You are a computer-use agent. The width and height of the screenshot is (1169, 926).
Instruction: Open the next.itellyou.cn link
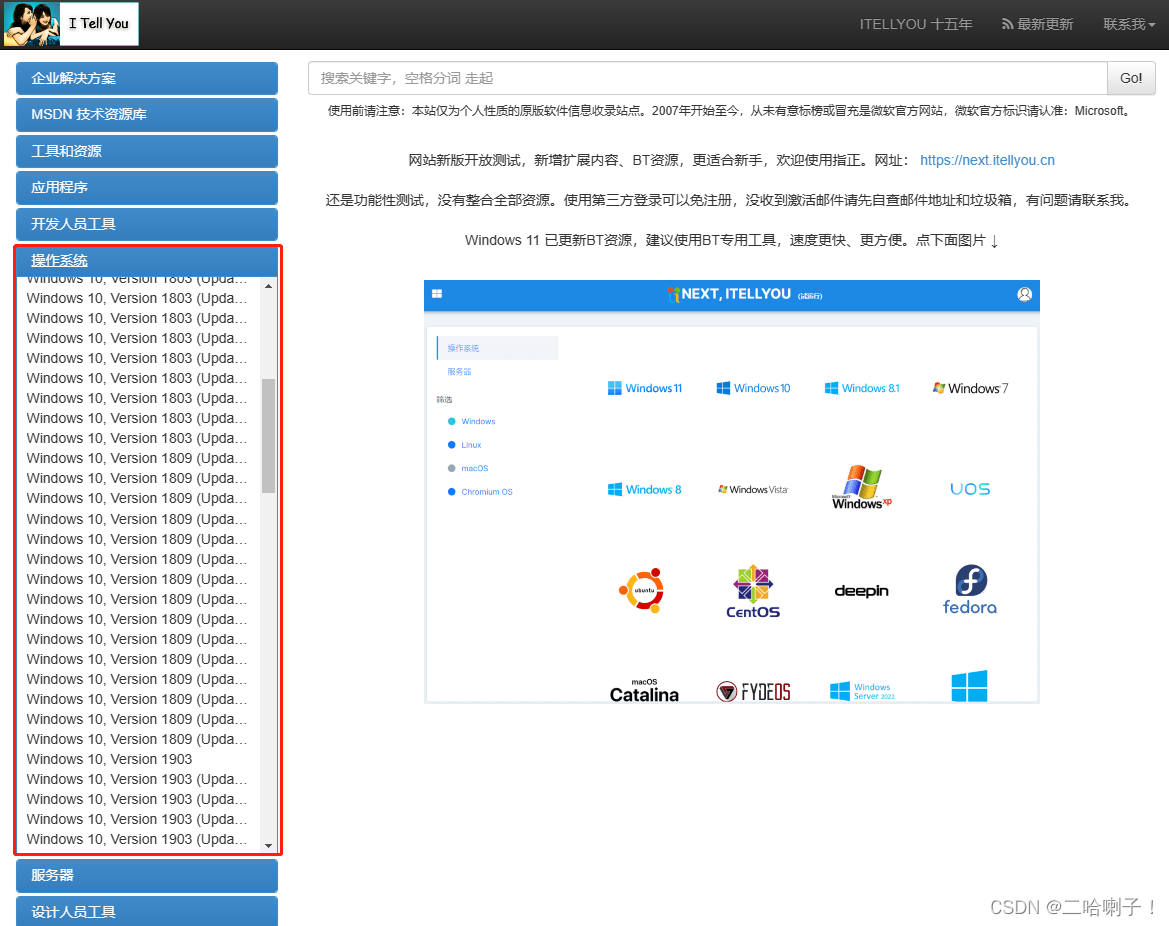987,159
